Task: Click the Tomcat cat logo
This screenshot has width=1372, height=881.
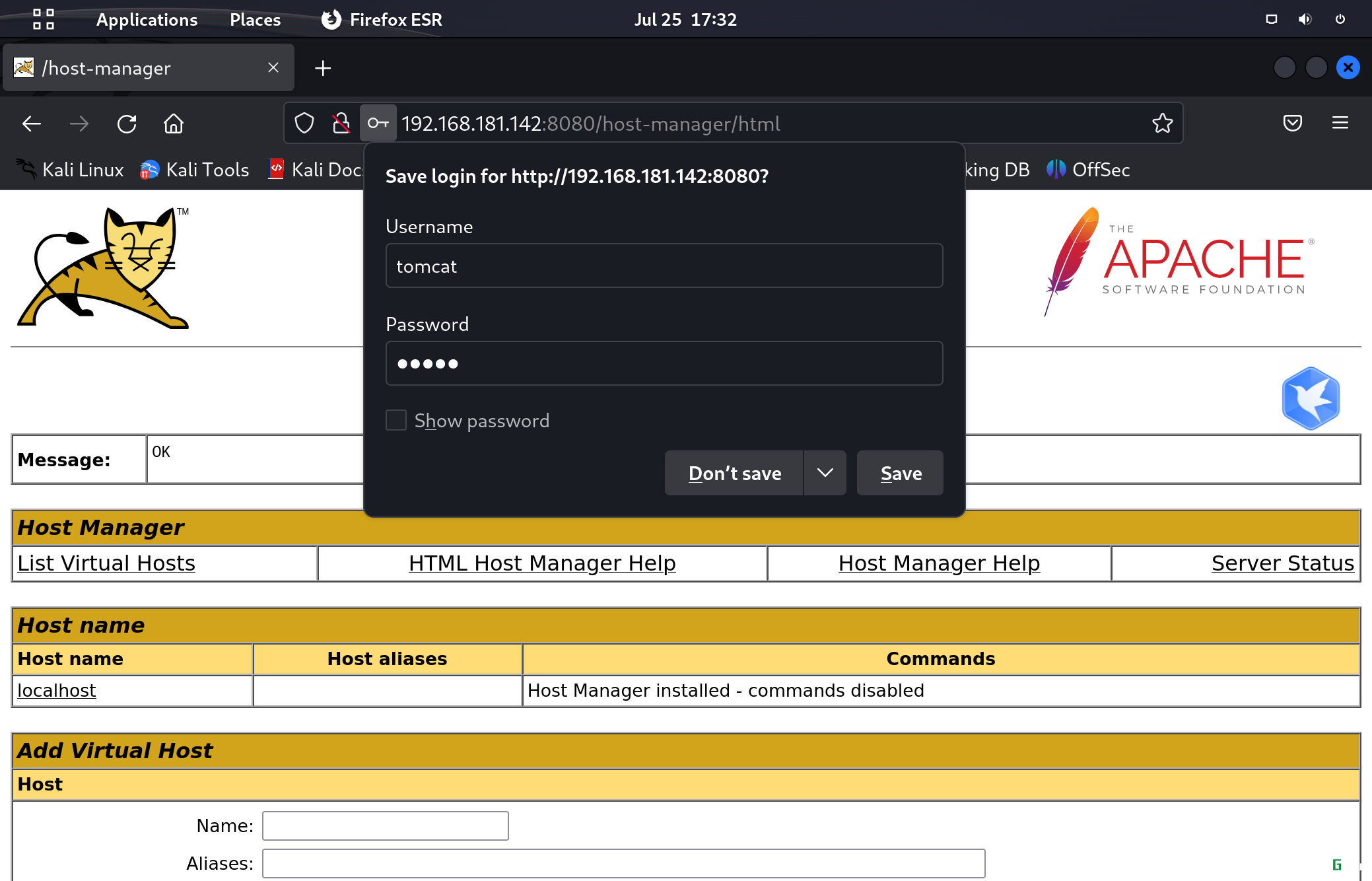Action: pos(104,267)
